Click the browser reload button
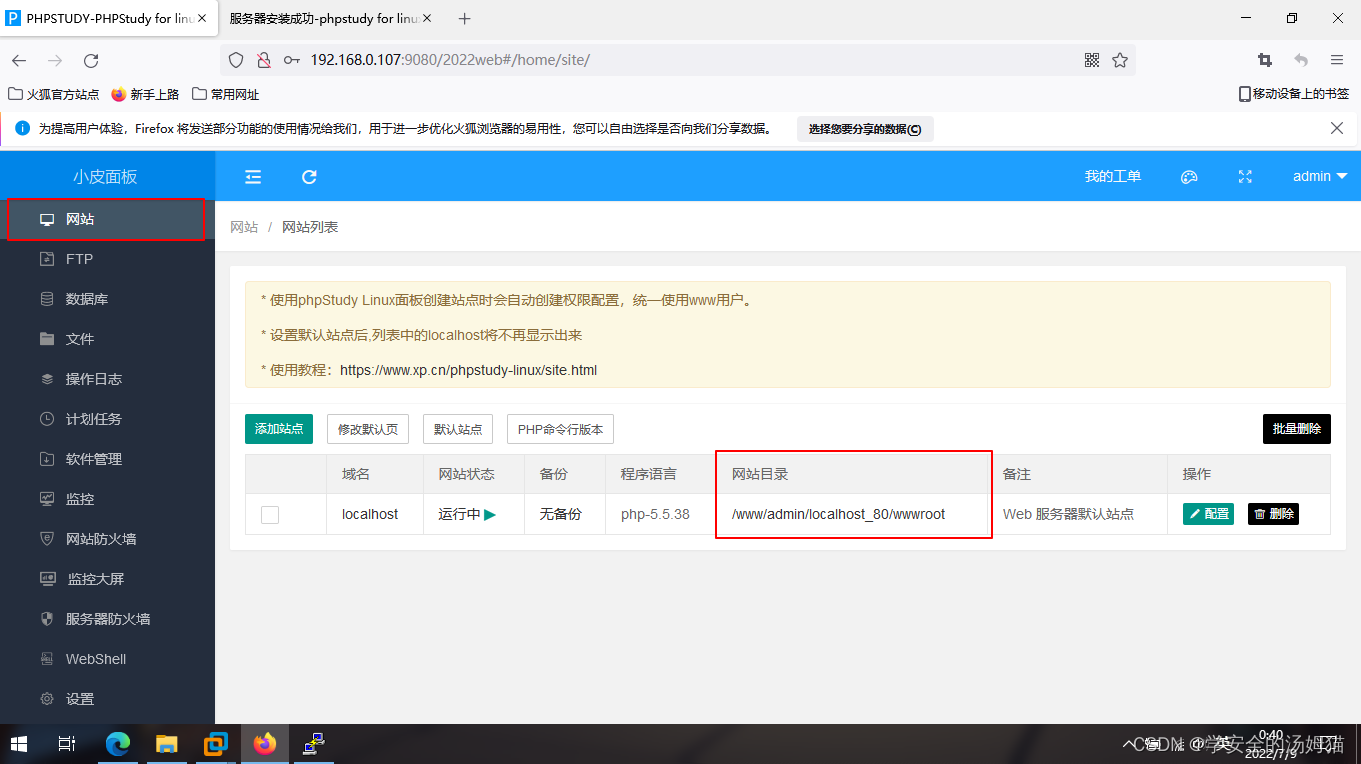 [x=91, y=60]
